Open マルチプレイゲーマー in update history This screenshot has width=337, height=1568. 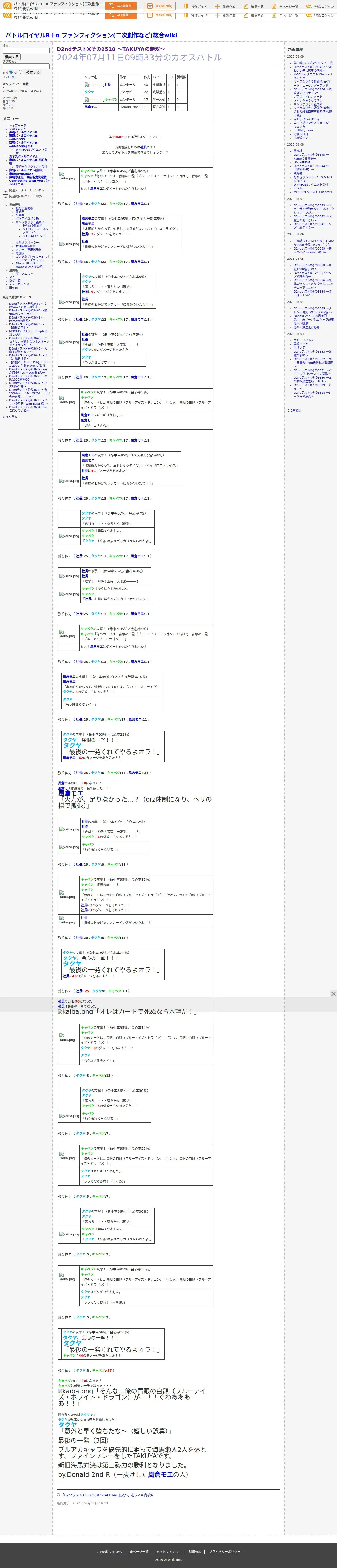coord(308,119)
